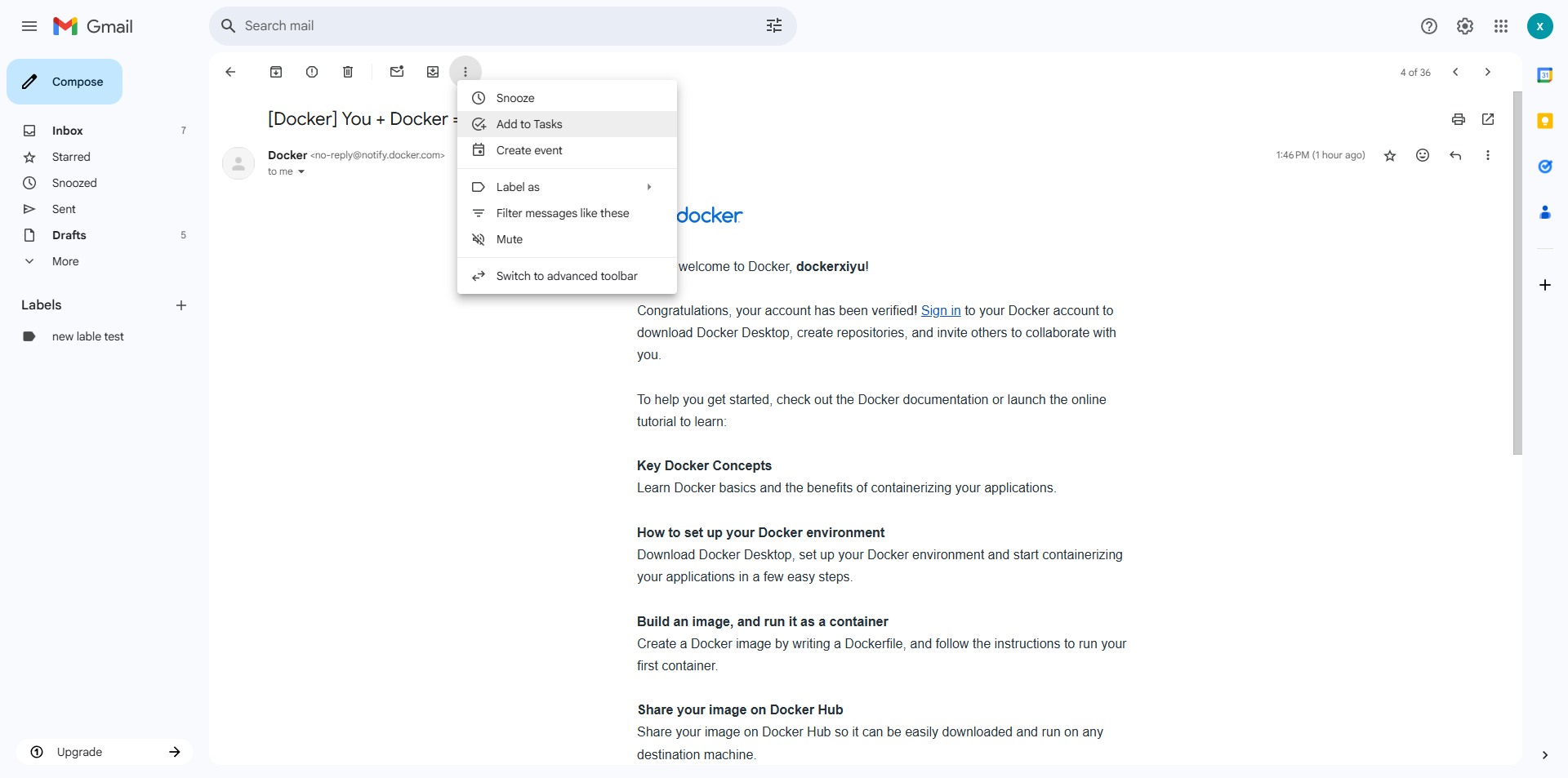This screenshot has height=778, width=1568.
Task: Expand the Label as submenu
Action: [x=567, y=187]
